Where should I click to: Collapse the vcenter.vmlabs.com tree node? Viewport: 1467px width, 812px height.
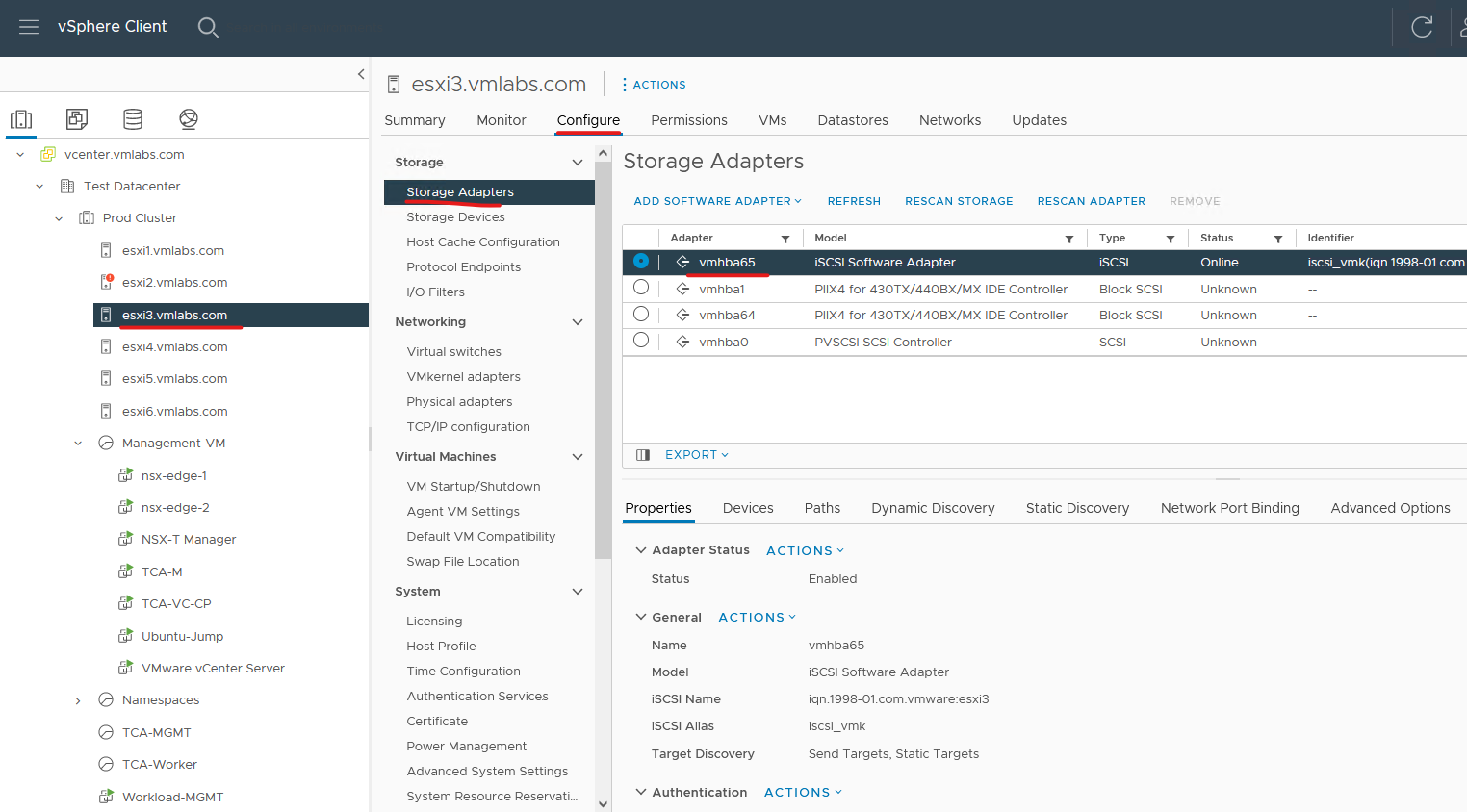(x=20, y=154)
